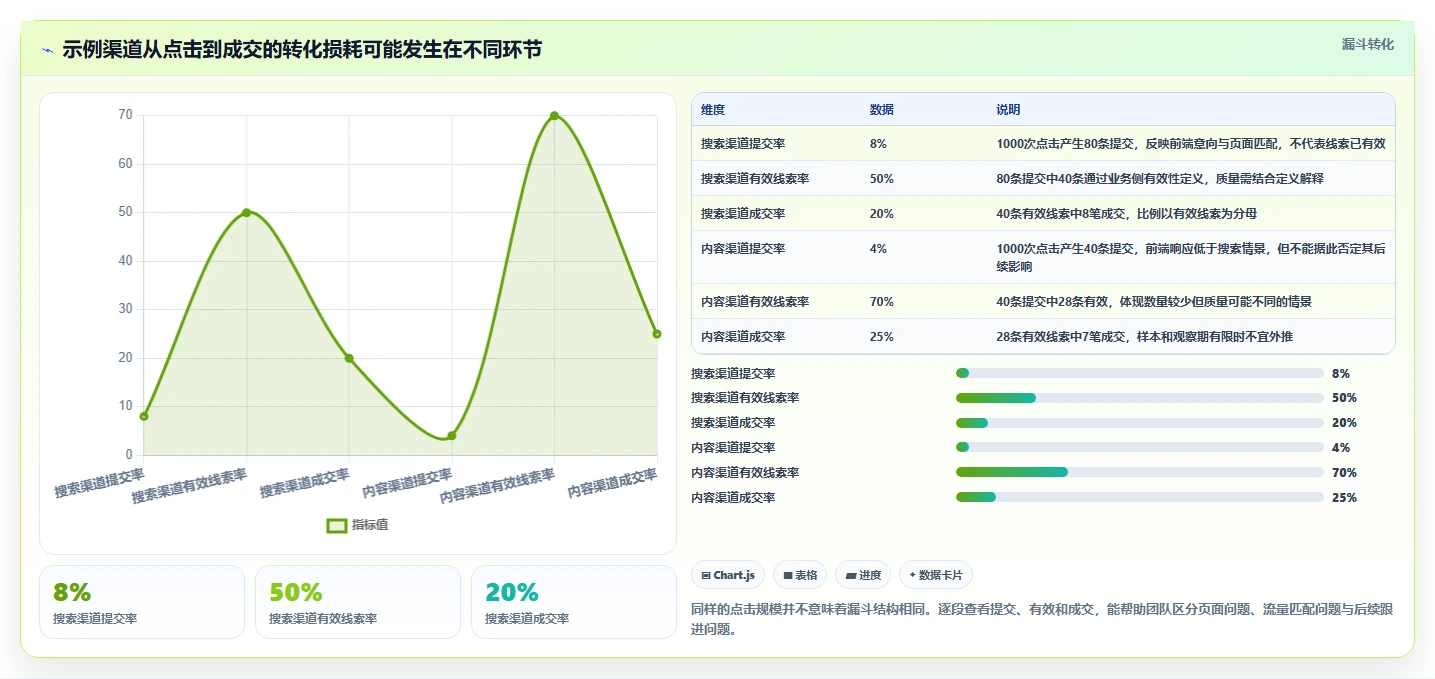Toggle the 指标值 legend swatch under the chart

[x=337, y=525]
